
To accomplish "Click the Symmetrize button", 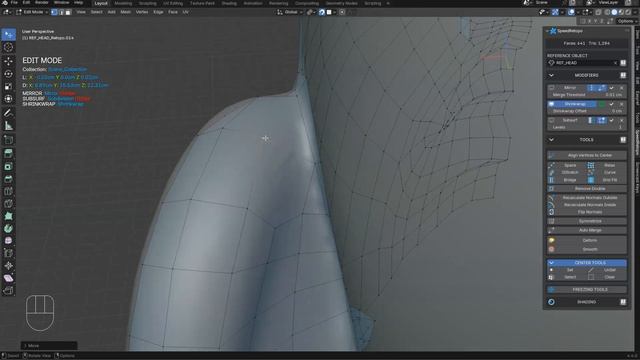I will 587,221.
